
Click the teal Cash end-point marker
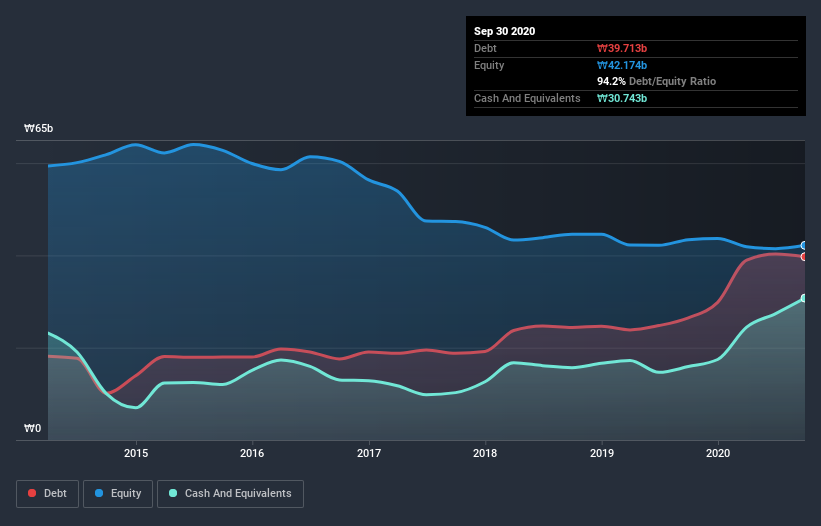804,298
